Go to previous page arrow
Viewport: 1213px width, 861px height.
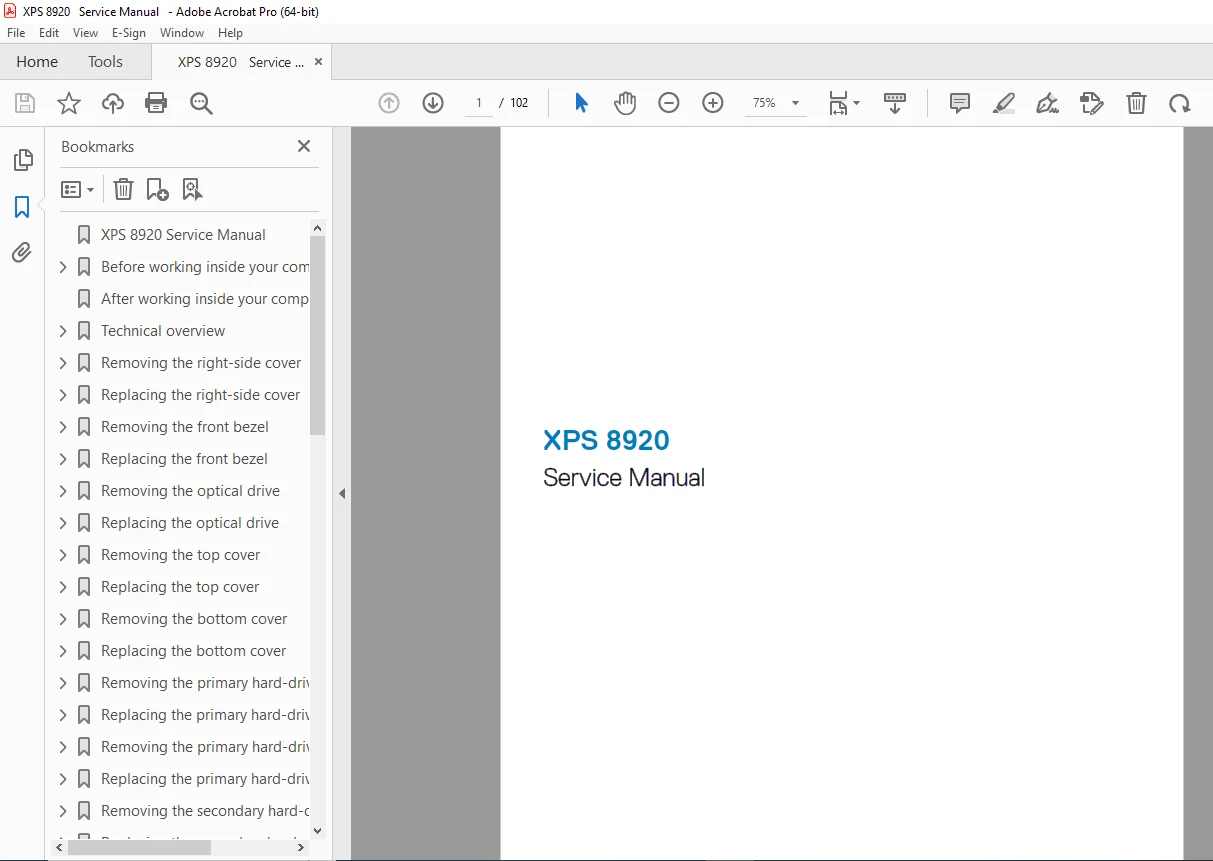click(x=389, y=103)
